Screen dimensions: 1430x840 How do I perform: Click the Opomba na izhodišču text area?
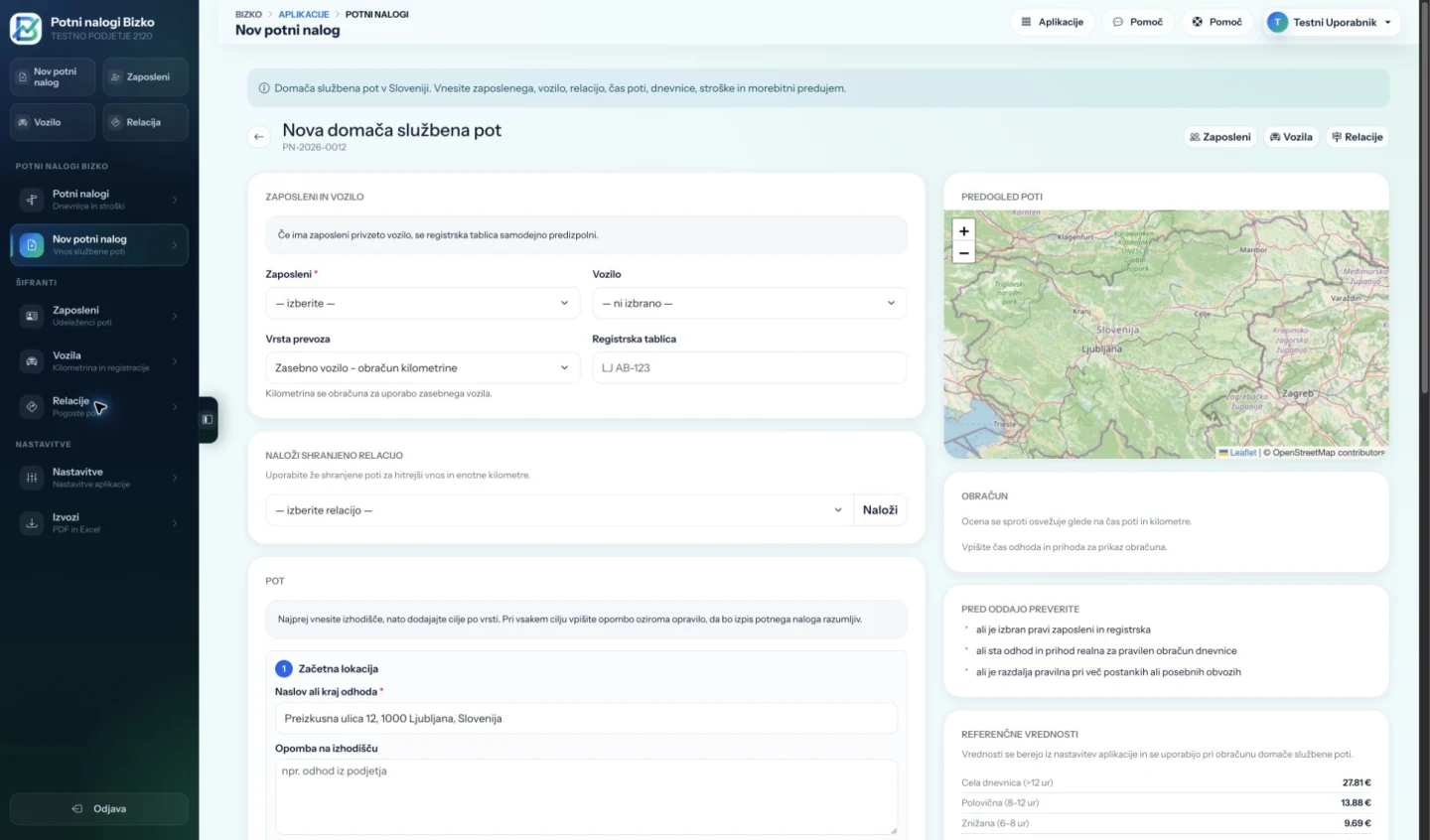click(x=586, y=797)
